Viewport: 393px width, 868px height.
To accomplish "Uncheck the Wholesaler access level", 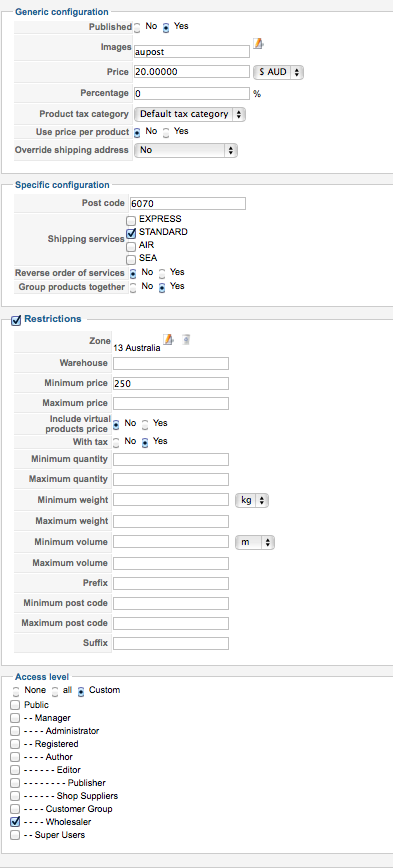I will point(15,822).
